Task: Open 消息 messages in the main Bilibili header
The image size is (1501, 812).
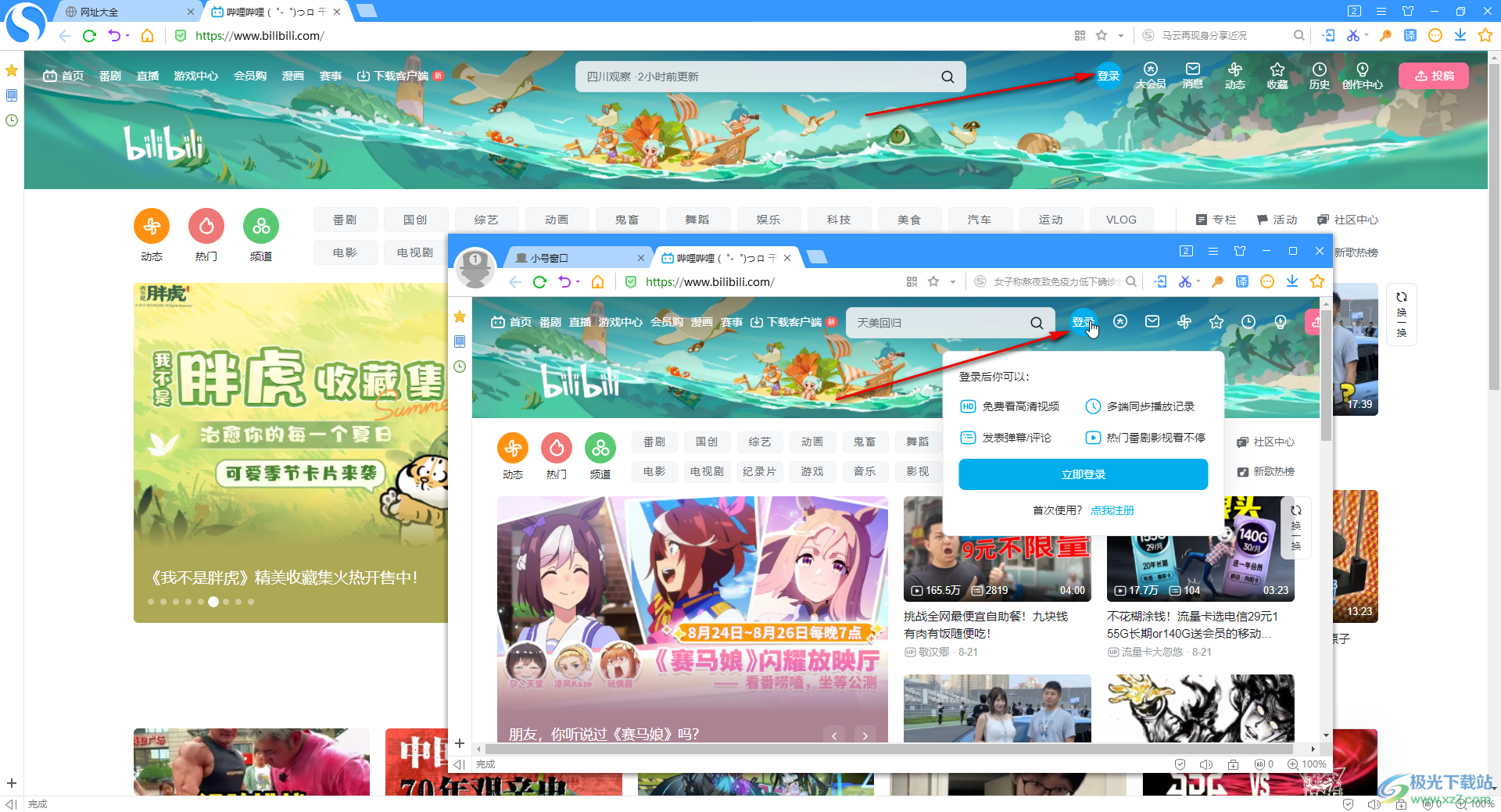Action: click(x=1193, y=75)
